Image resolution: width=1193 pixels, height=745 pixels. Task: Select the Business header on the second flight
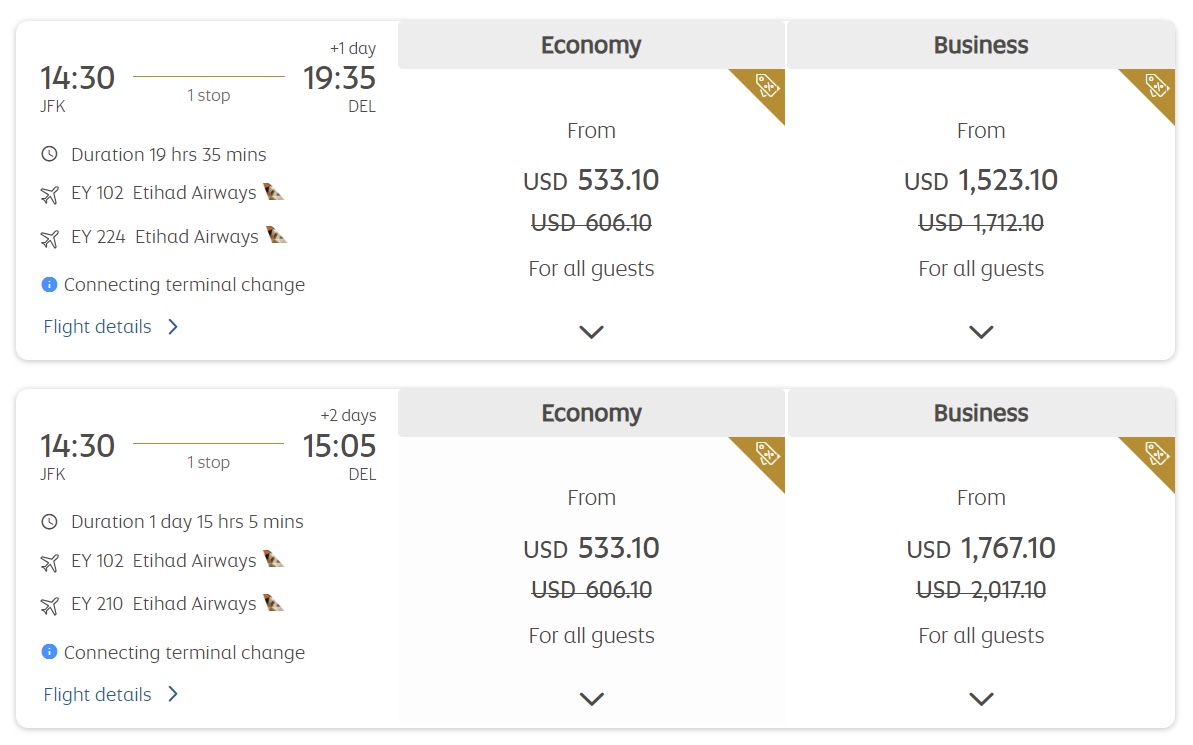point(981,412)
